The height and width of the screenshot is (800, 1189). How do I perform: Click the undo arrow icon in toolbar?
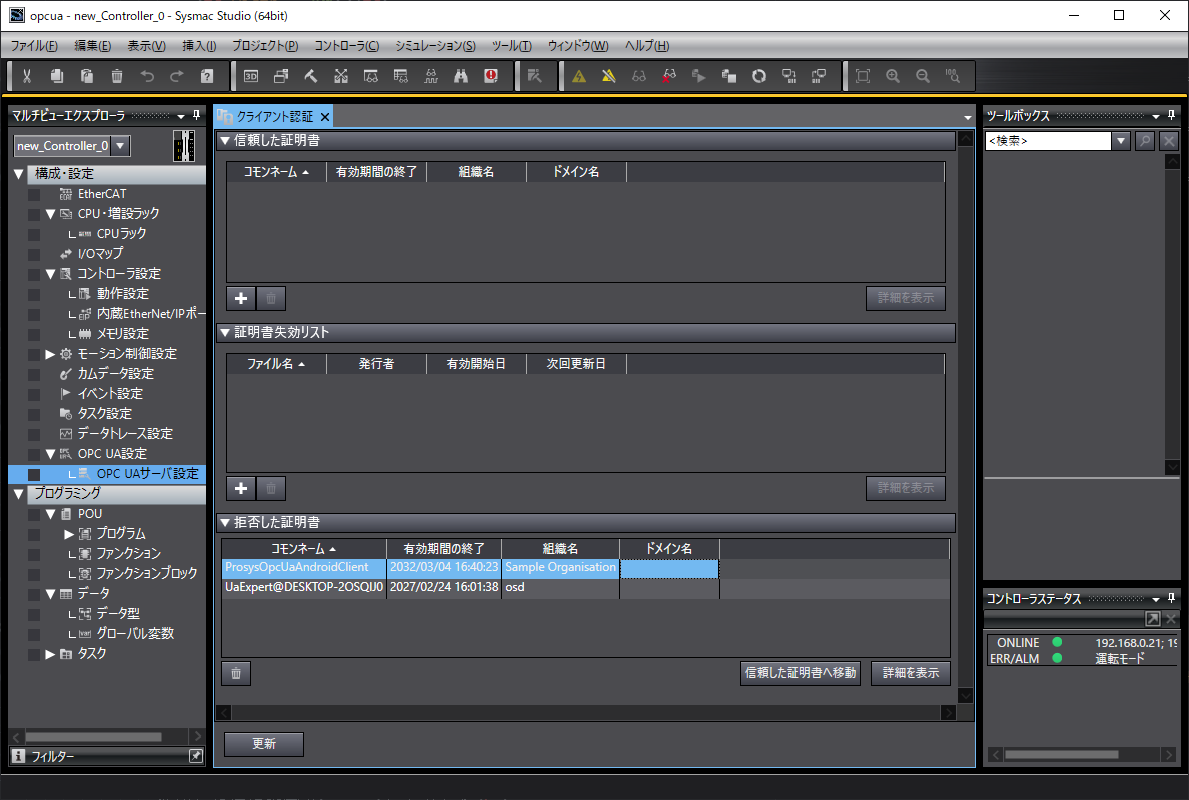click(x=147, y=76)
